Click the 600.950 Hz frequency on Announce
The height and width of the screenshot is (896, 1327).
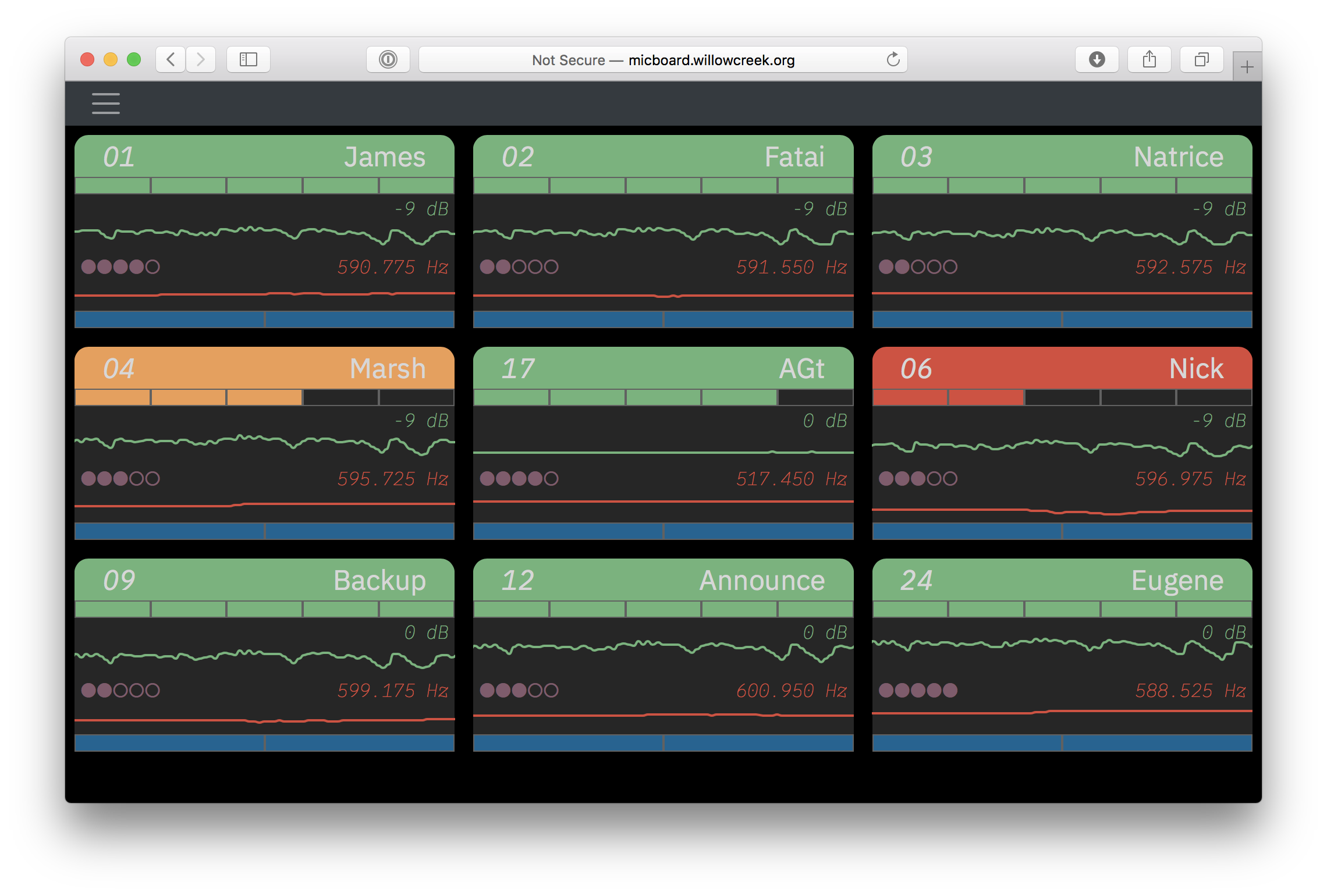tap(790, 691)
